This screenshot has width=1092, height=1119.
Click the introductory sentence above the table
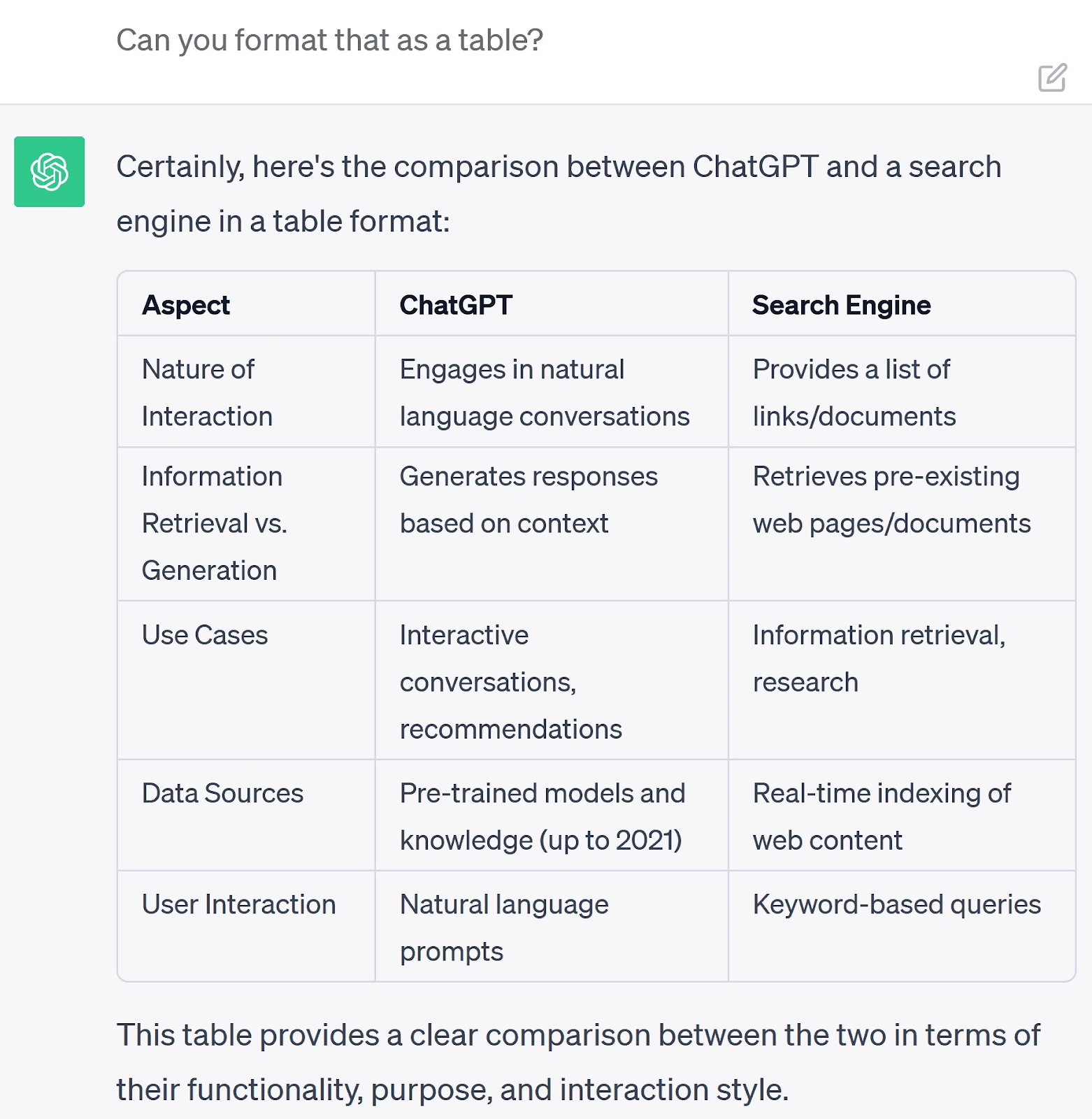tap(559, 193)
